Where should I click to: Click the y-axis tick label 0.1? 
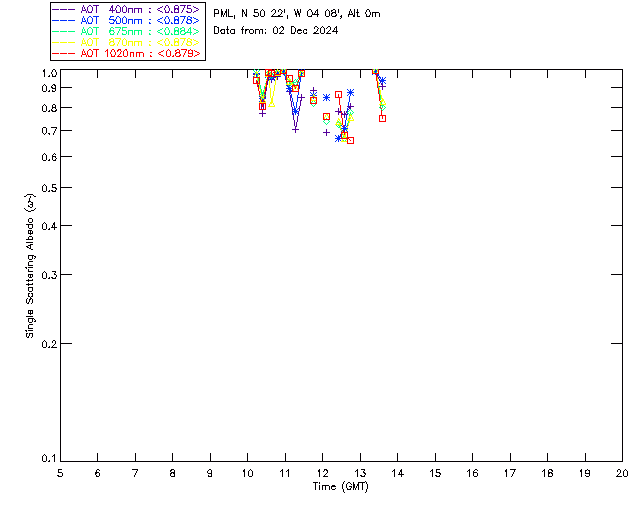tap(46, 459)
